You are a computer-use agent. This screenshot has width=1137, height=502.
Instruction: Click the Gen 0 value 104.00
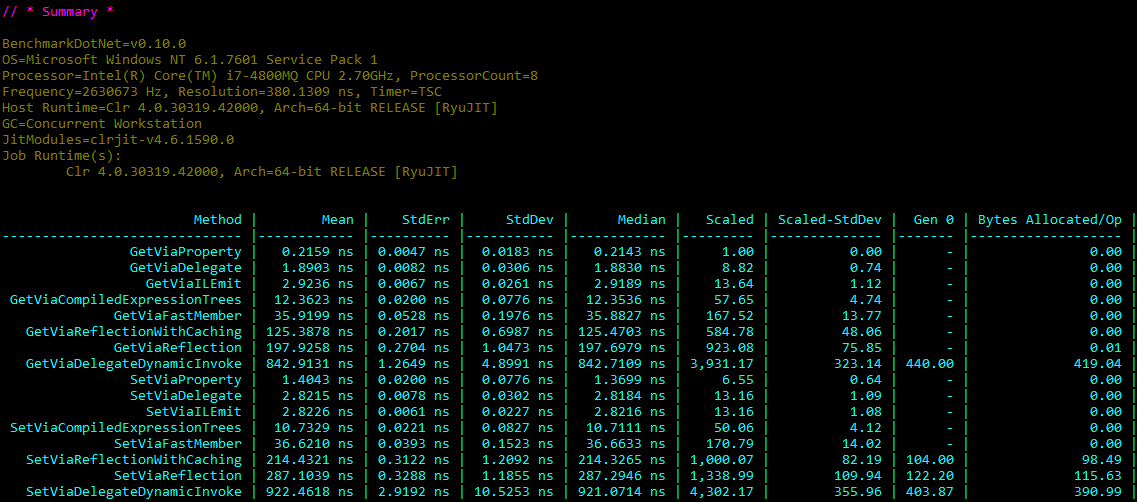point(930,458)
